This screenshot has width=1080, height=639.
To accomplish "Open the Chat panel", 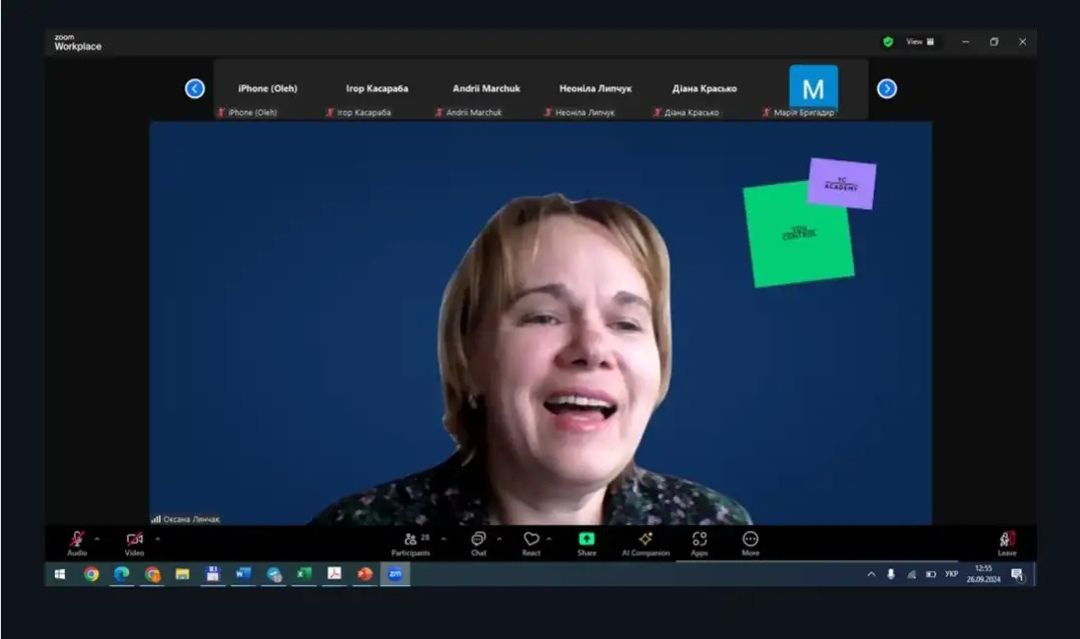I will tap(478, 540).
